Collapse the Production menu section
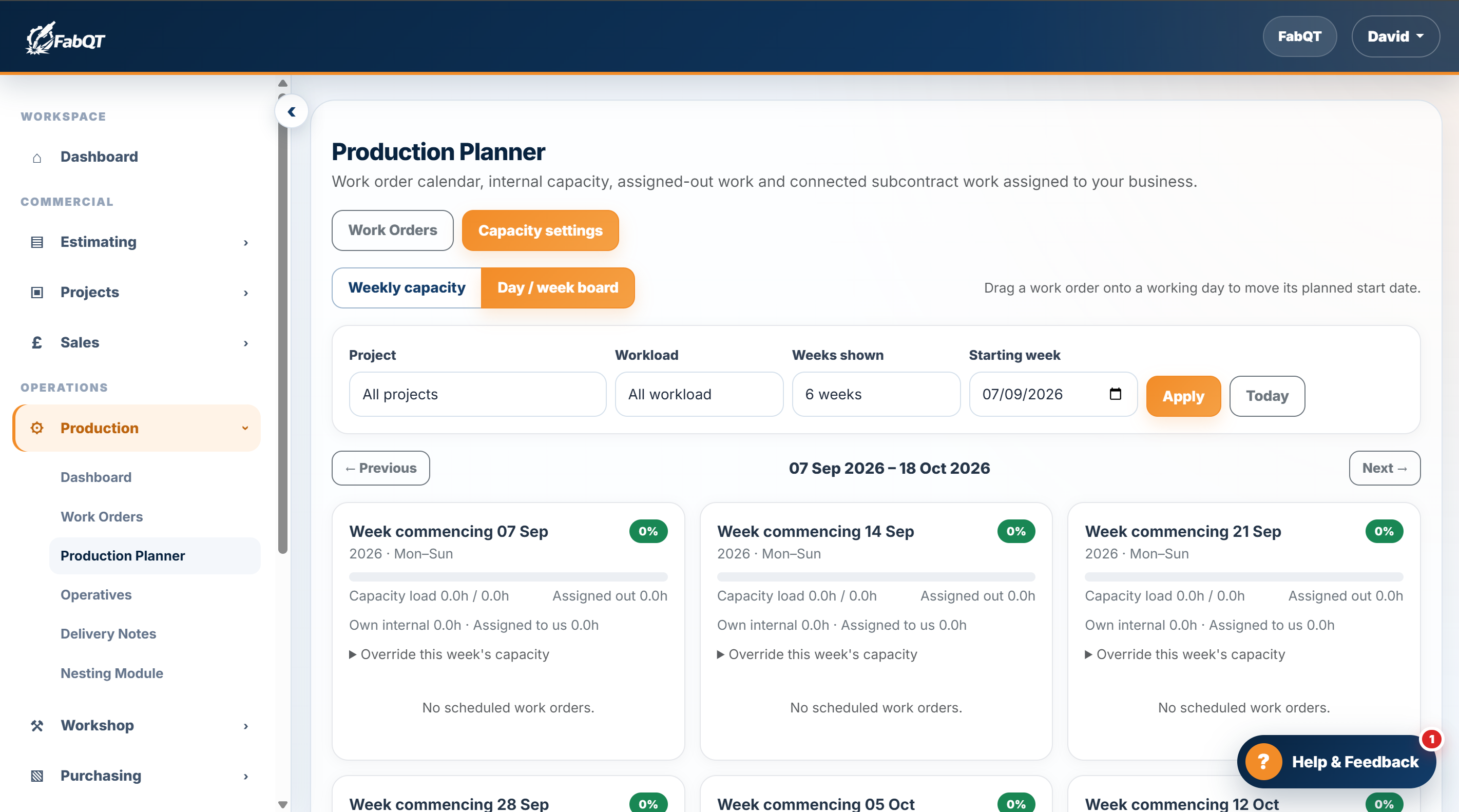This screenshot has height=812, width=1459. (x=245, y=428)
